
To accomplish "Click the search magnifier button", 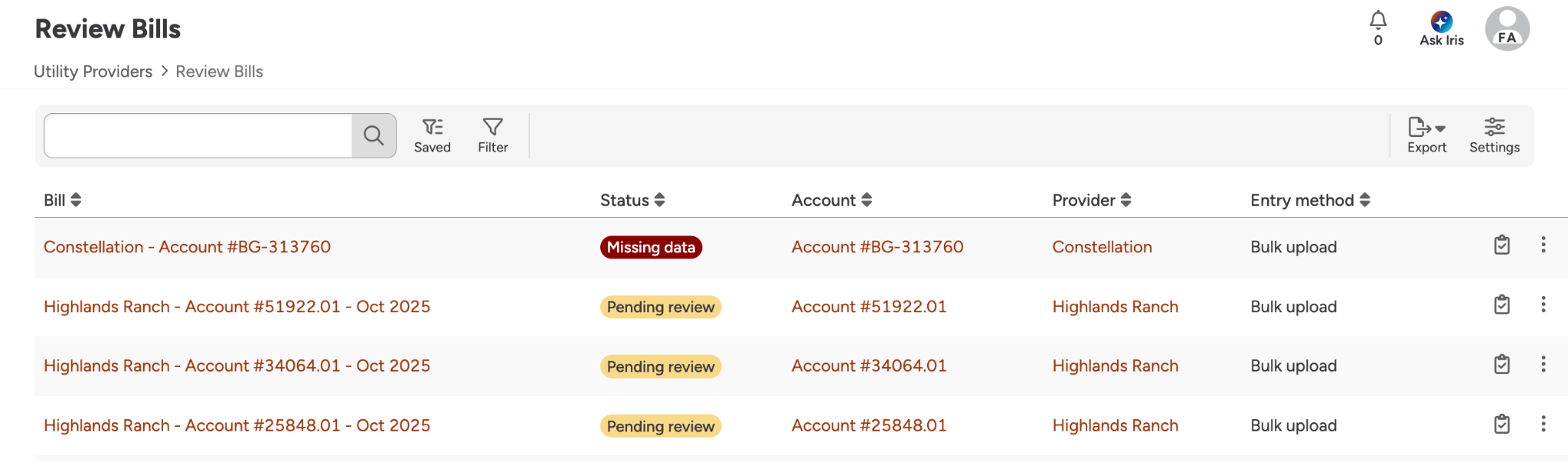I will [x=374, y=136].
